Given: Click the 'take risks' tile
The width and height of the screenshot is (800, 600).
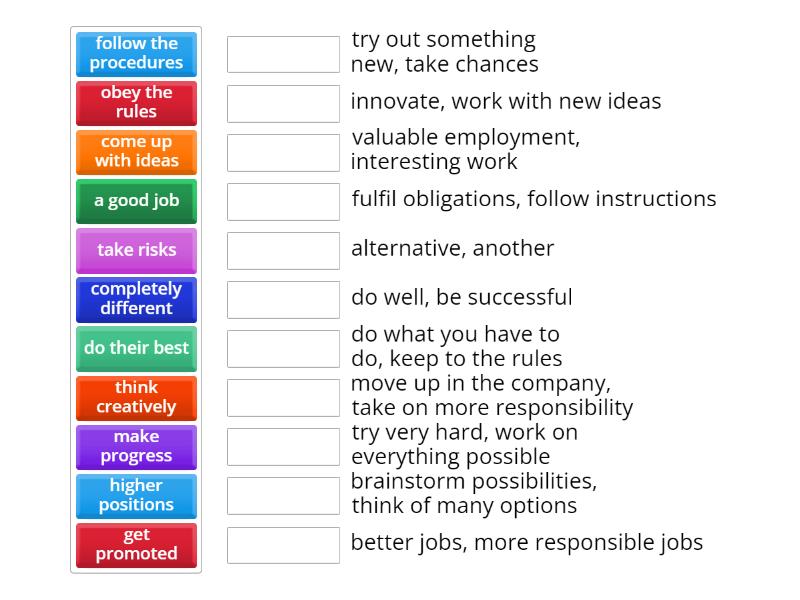Looking at the screenshot, I should click(x=136, y=250).
